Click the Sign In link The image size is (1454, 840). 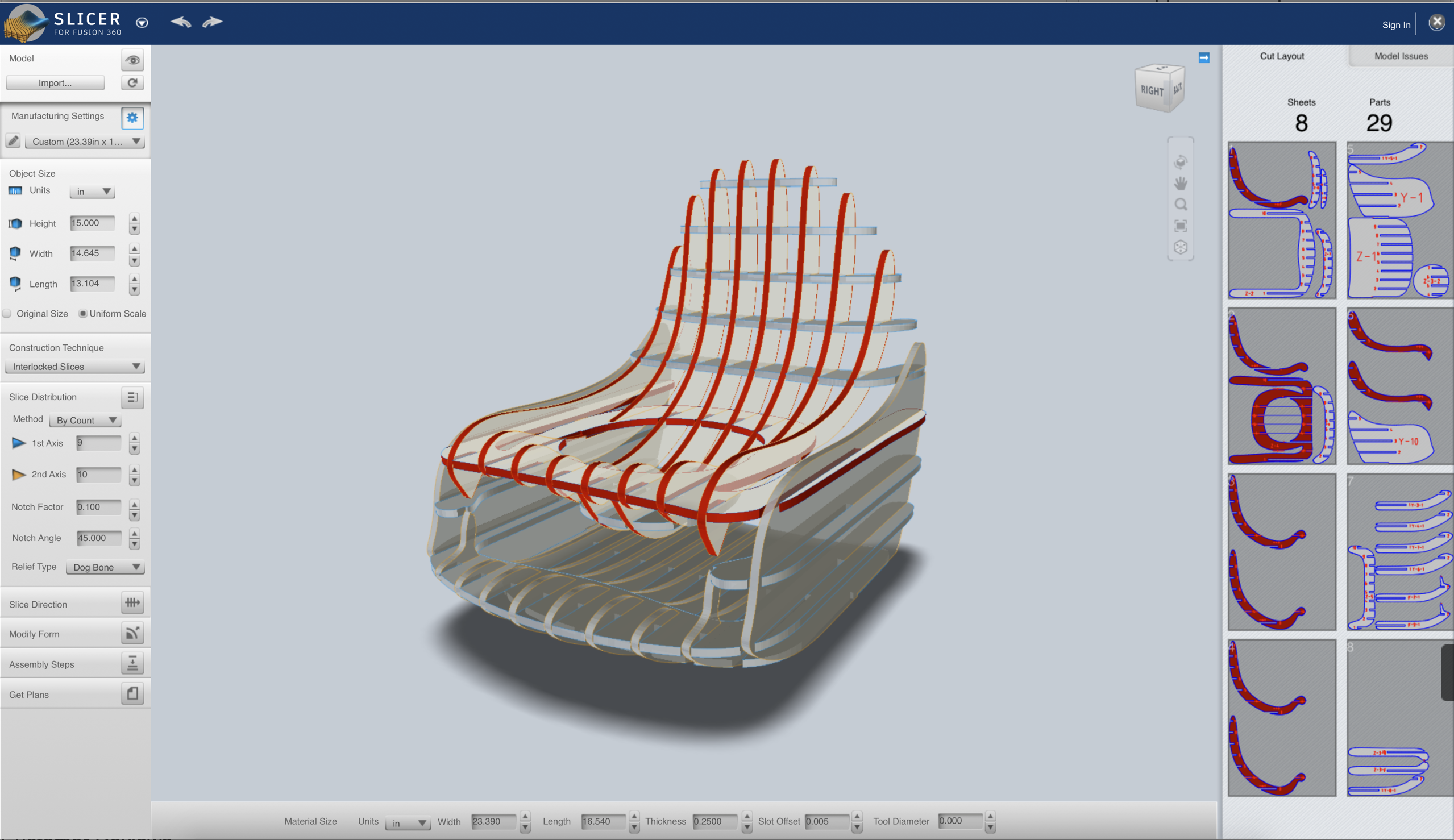click(x=1395, y=25)
